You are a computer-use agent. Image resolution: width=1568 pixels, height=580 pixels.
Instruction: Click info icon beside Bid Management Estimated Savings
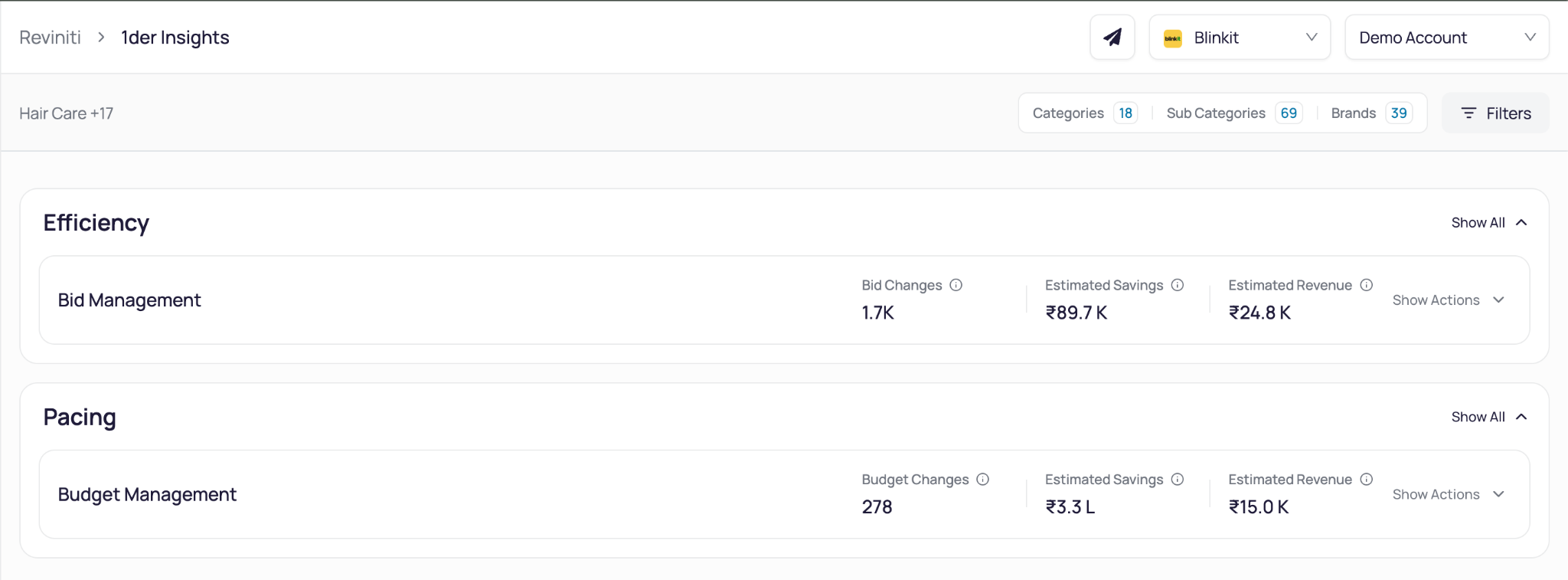[x=1178, y=285]
